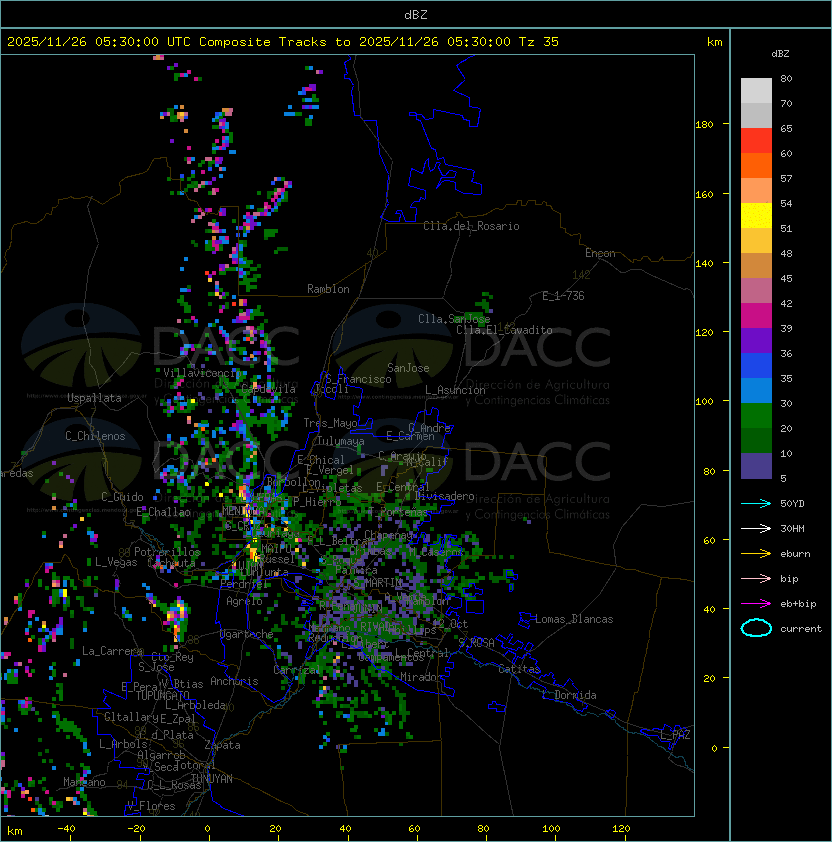Click the 'L_Dormida' map label
Screen dimensions: 832x842
point(569,695)
